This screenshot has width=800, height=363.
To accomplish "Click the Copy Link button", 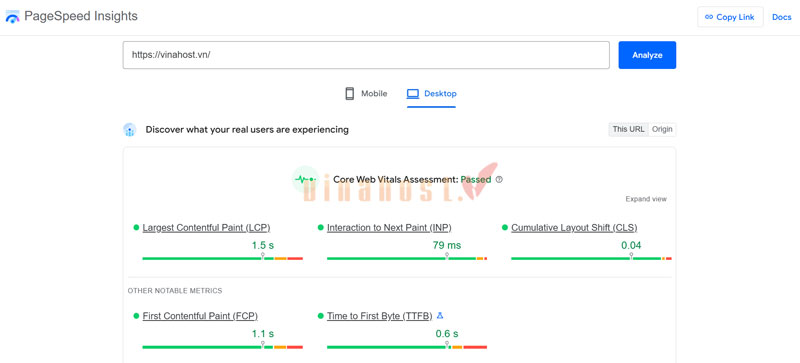I will (x=730, y=17).
